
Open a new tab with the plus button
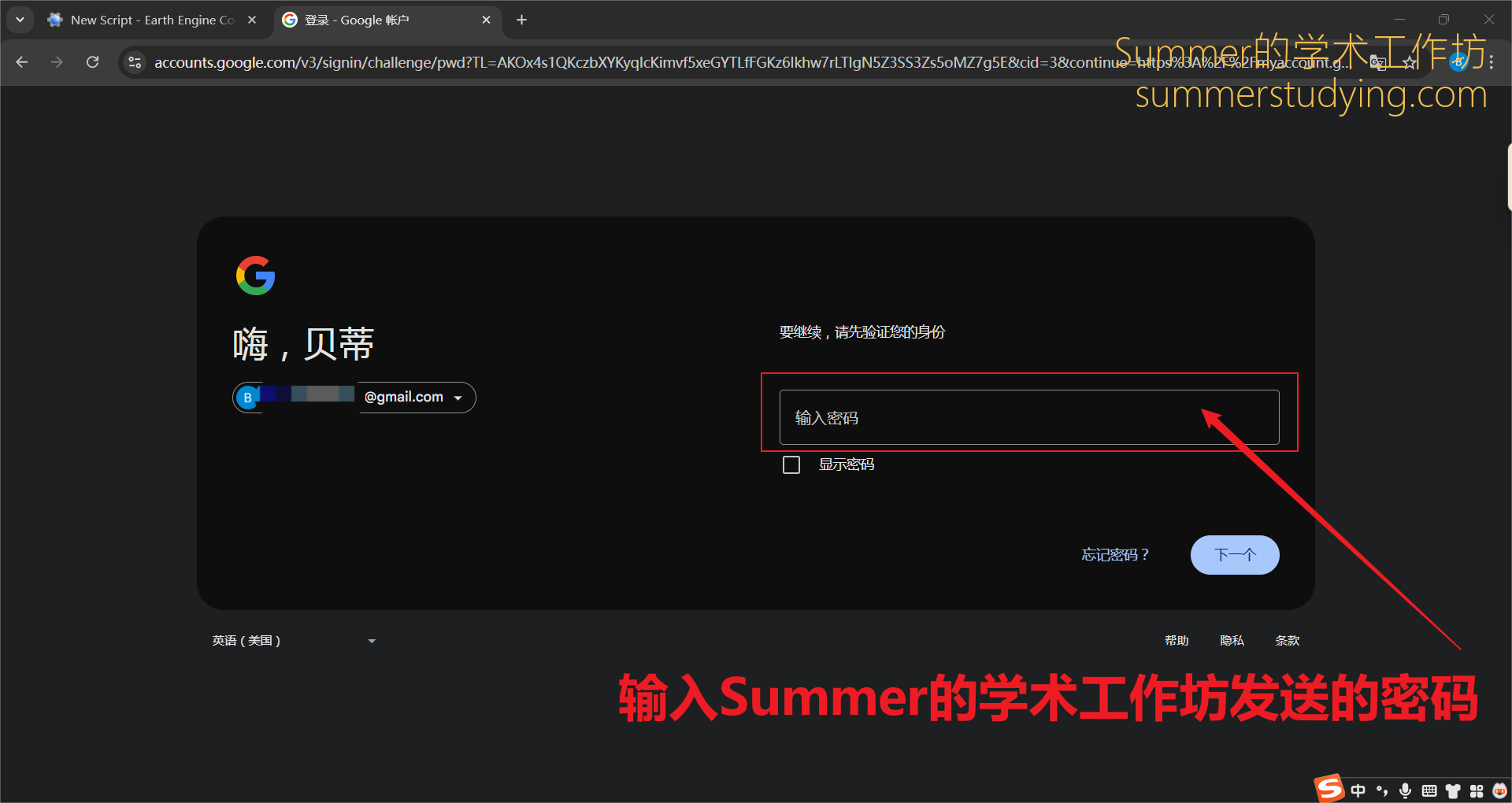(x=521, y=20)
